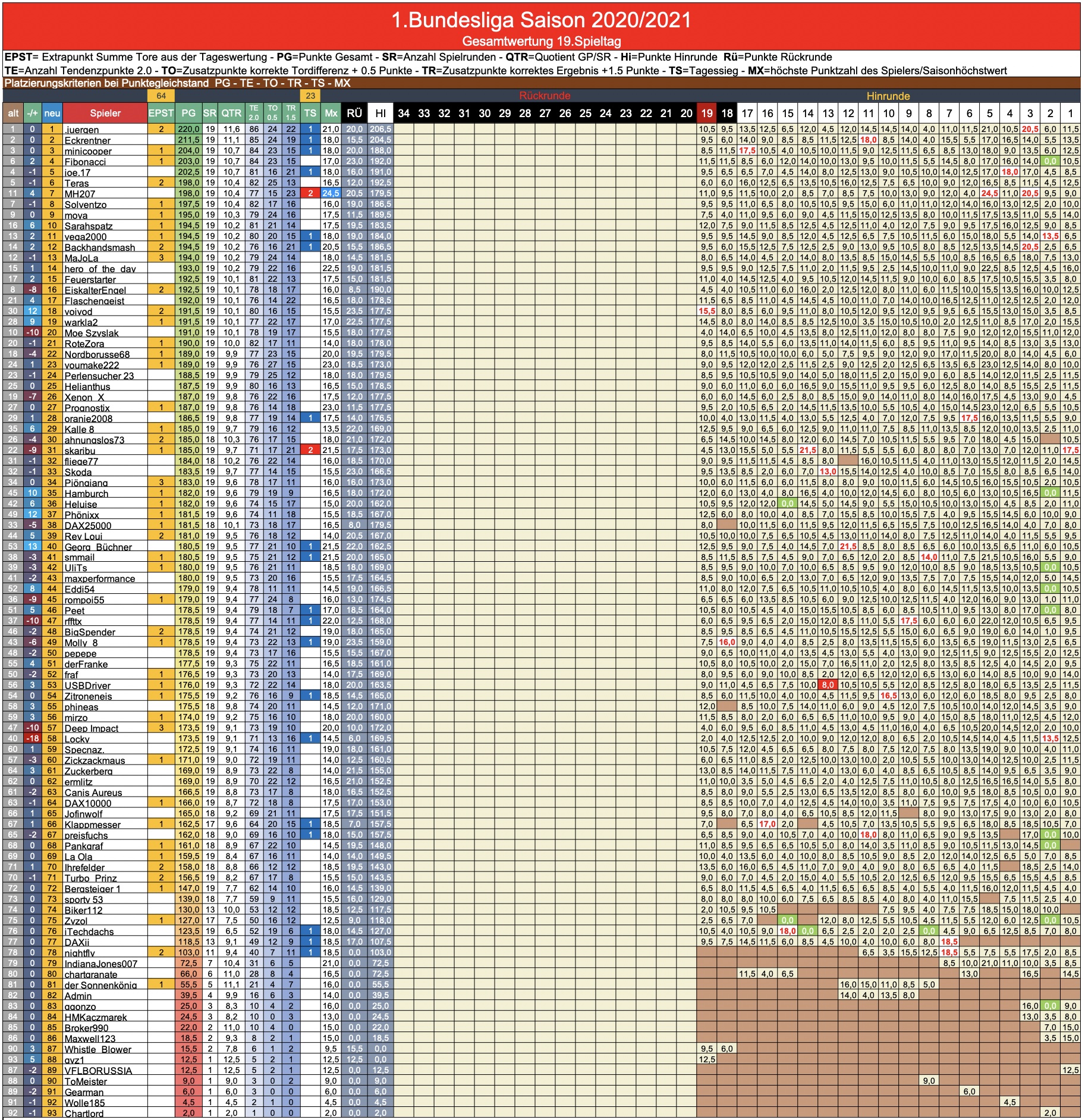Select player name 'MH207'
1082x1120 pixels.
pos(80,194)
